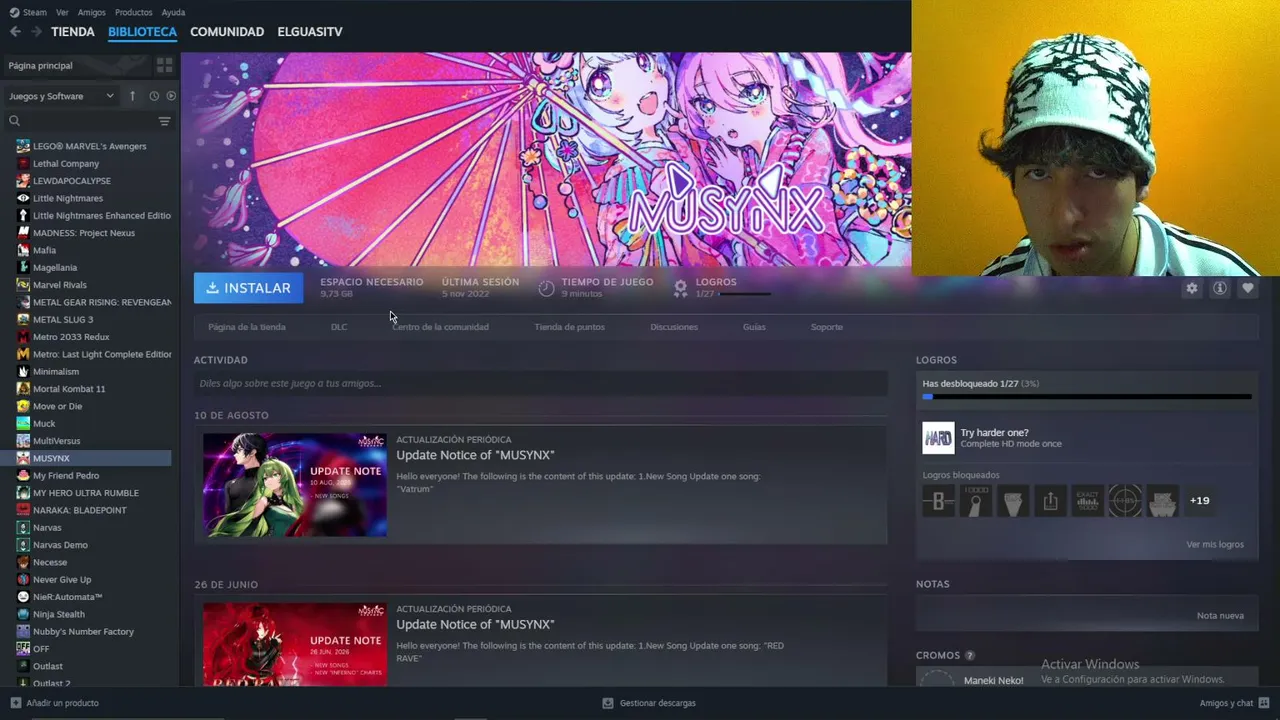Screen dimensions: 1280x720
Task: Open advanced filter options icon
Action: click(164, 121)
